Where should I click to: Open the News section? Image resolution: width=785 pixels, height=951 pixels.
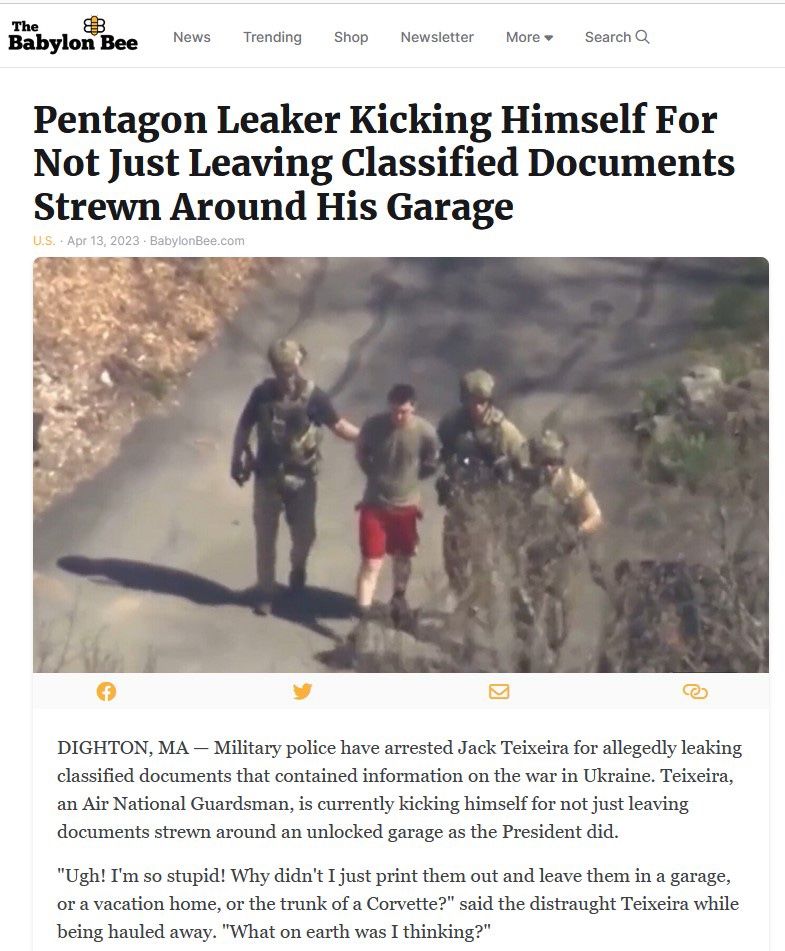coord(192,37)
